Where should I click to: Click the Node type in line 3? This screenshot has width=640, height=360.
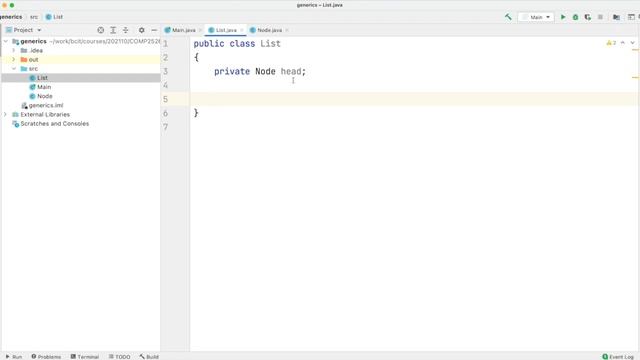coord(265,71)
